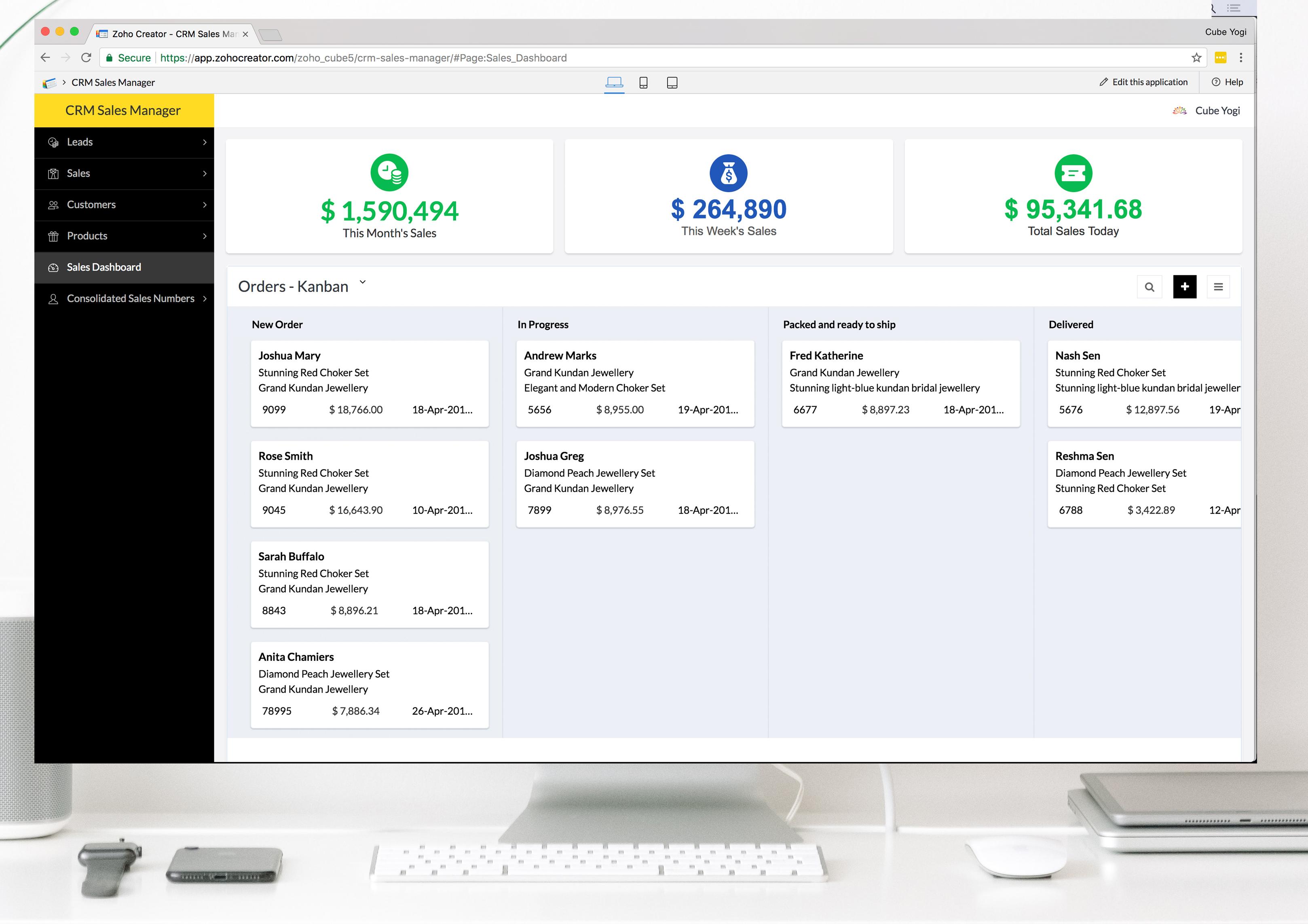Select the Sales Dashboard menu item

pos(124,268)
